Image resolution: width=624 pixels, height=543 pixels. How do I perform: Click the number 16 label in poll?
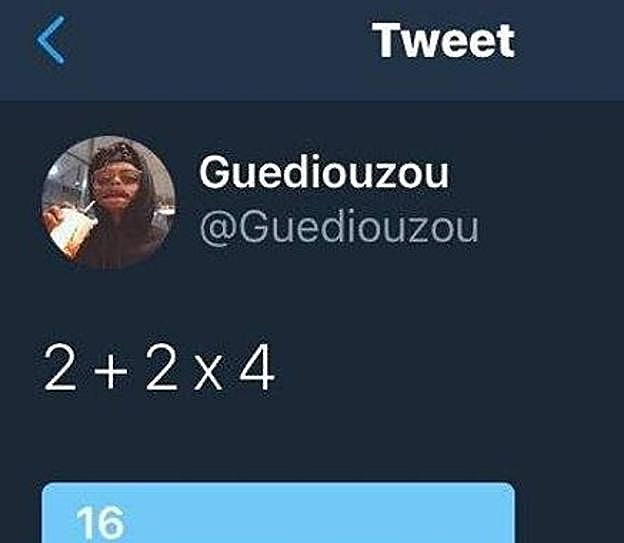(x=100, y=523)
